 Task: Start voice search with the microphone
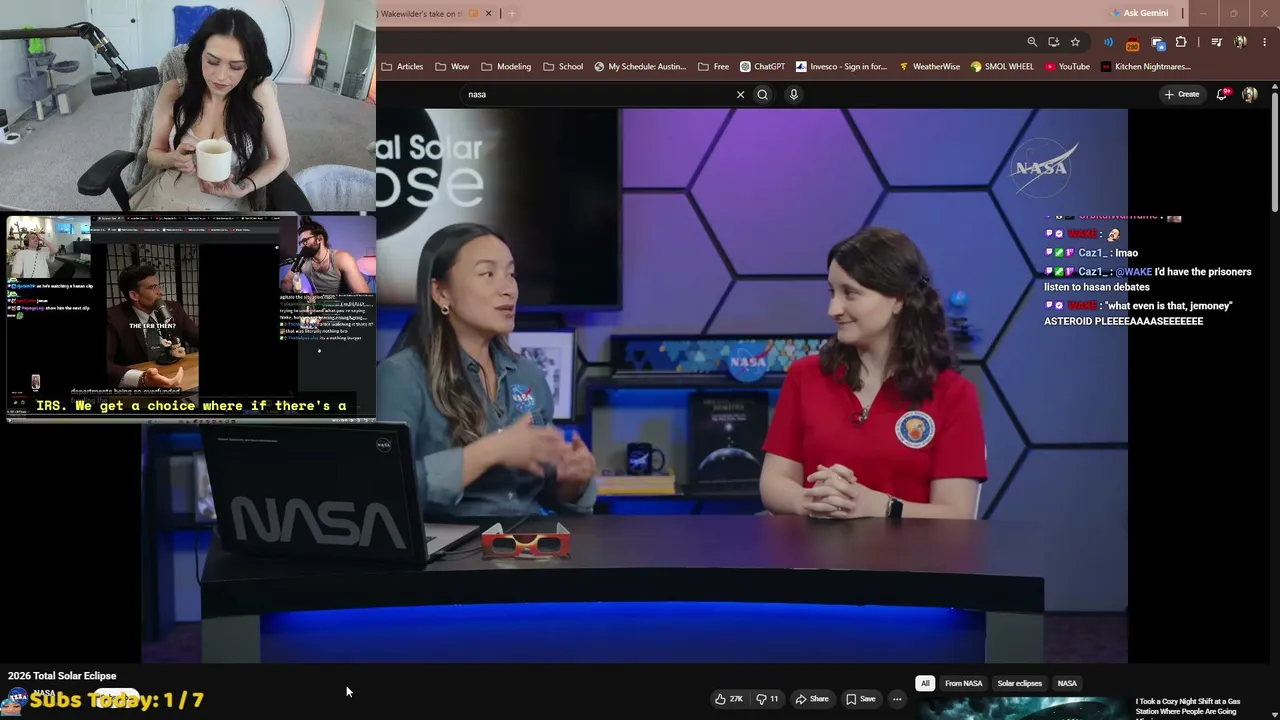(x=794, y=94)
